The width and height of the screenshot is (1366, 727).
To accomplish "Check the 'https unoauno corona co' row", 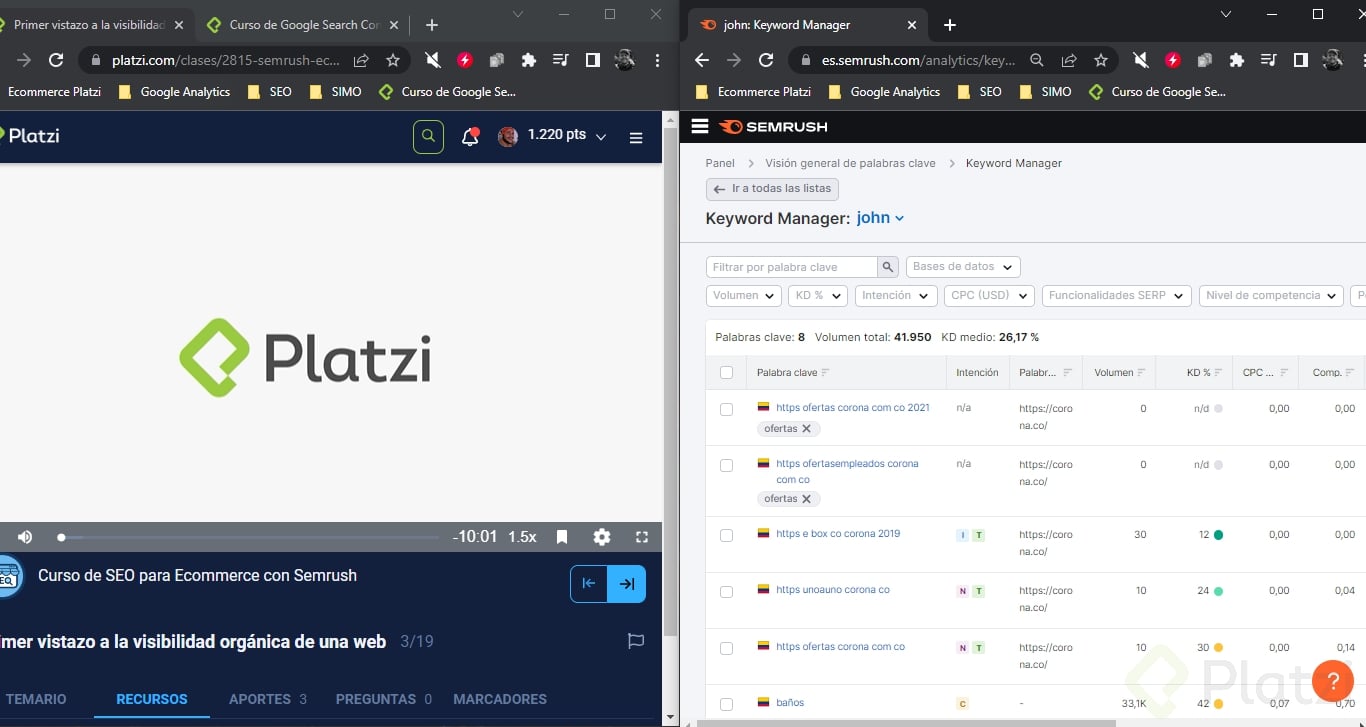I will [726, 591].
